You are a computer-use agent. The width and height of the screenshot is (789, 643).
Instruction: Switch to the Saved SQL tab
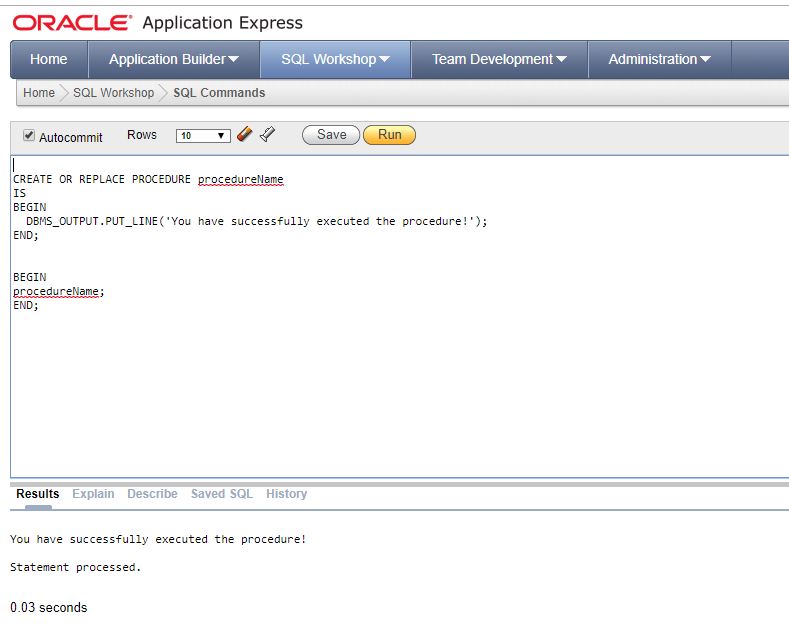222,494
